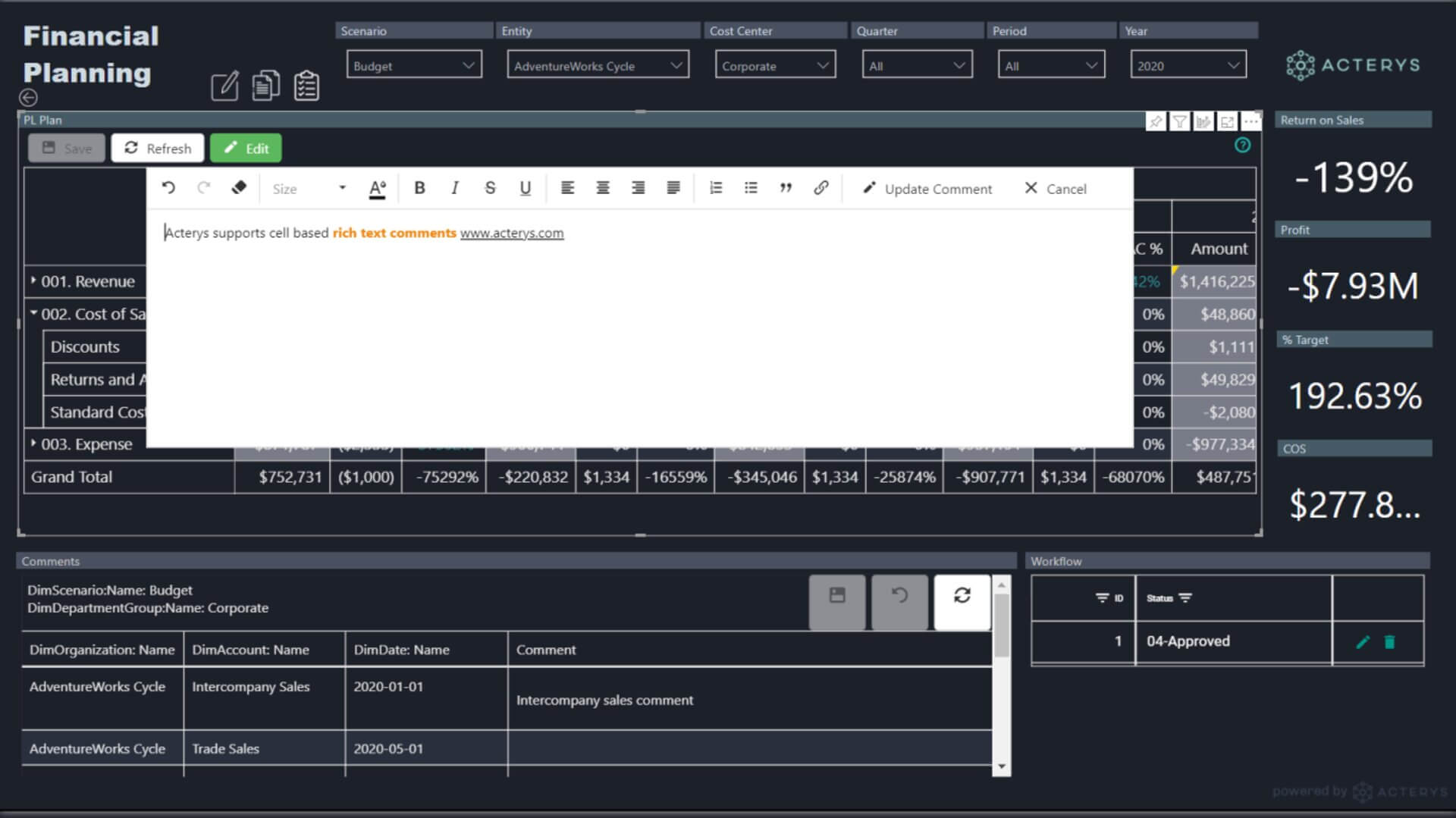Delete the 04-Approved workflow row with trash
Viewport: 1456px width, 818px height.
[x=1389, y=642]
